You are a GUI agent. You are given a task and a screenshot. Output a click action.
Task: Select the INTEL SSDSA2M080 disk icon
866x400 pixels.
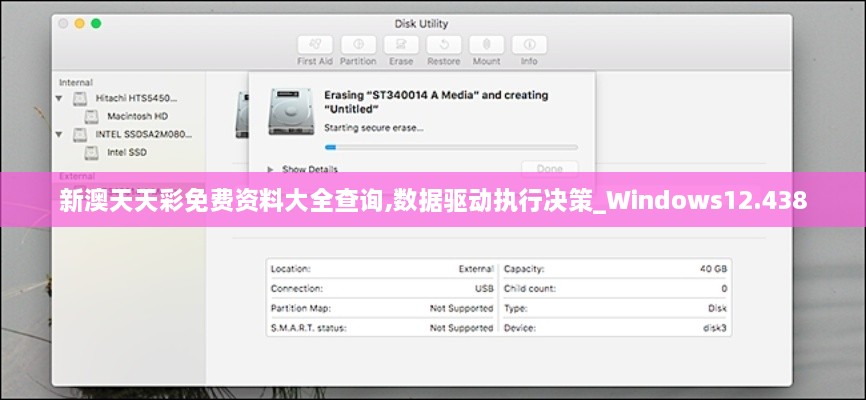pyautogui.click(x=80, y=134)
